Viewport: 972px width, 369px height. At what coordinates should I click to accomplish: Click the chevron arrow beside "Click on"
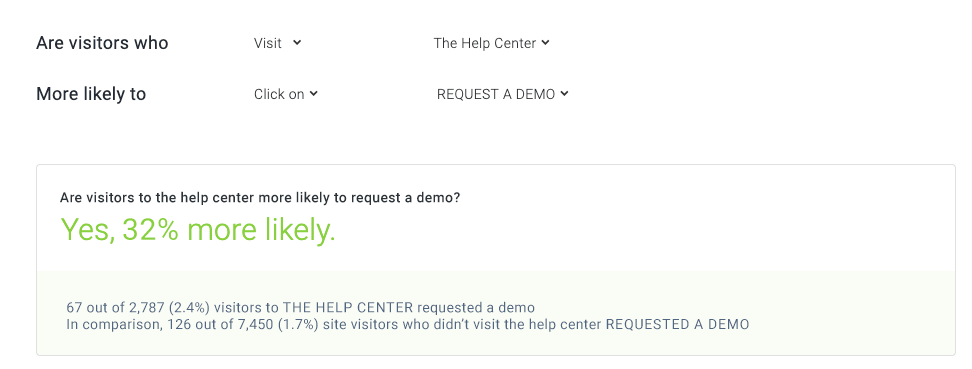tap(314, 94)
